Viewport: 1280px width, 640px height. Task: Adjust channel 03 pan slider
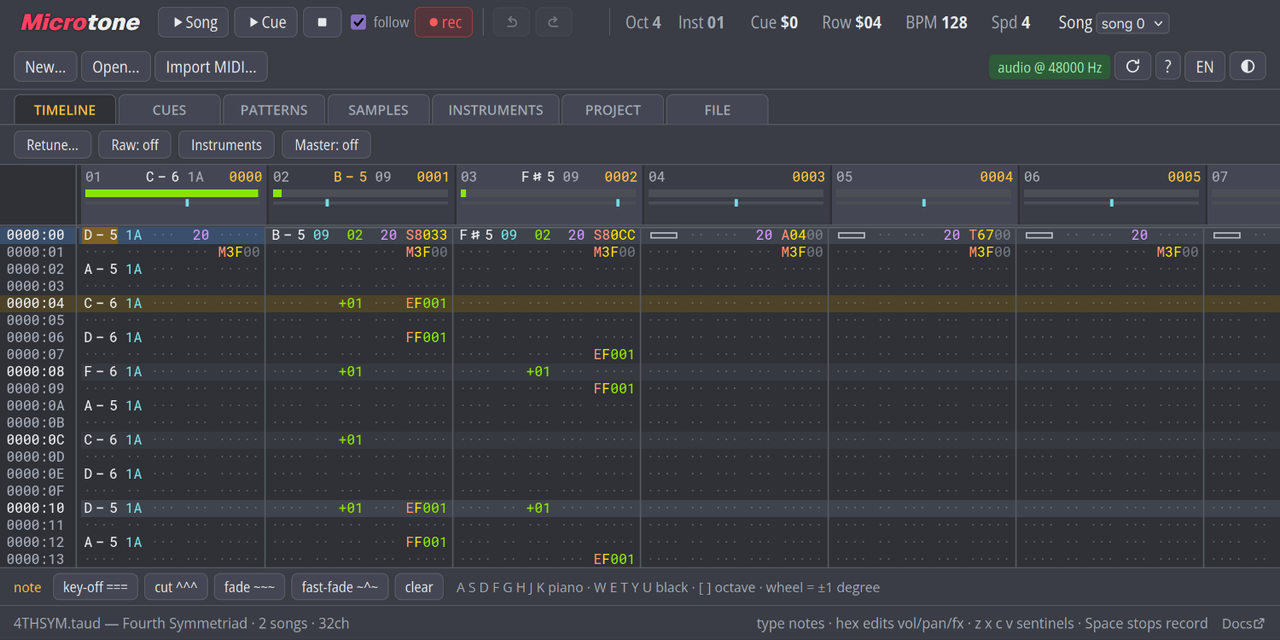[x=548, y=203]
